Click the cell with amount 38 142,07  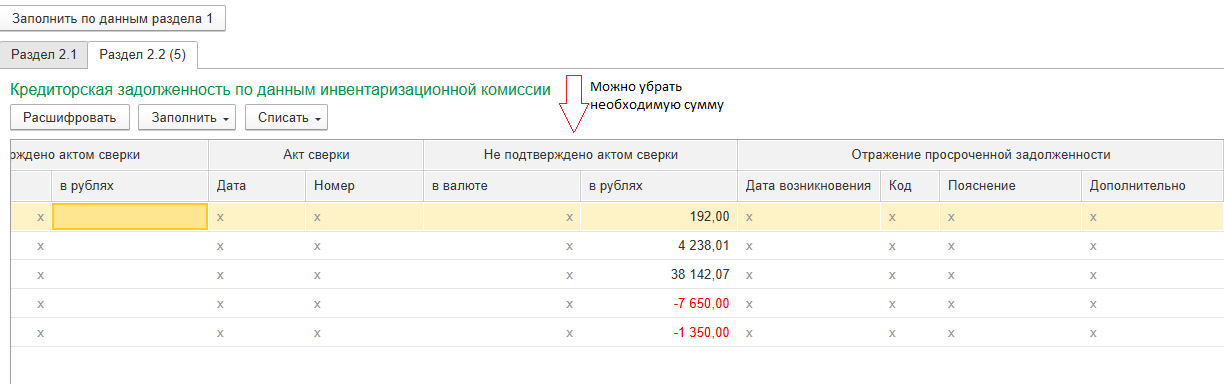click(x=658, y=274)
